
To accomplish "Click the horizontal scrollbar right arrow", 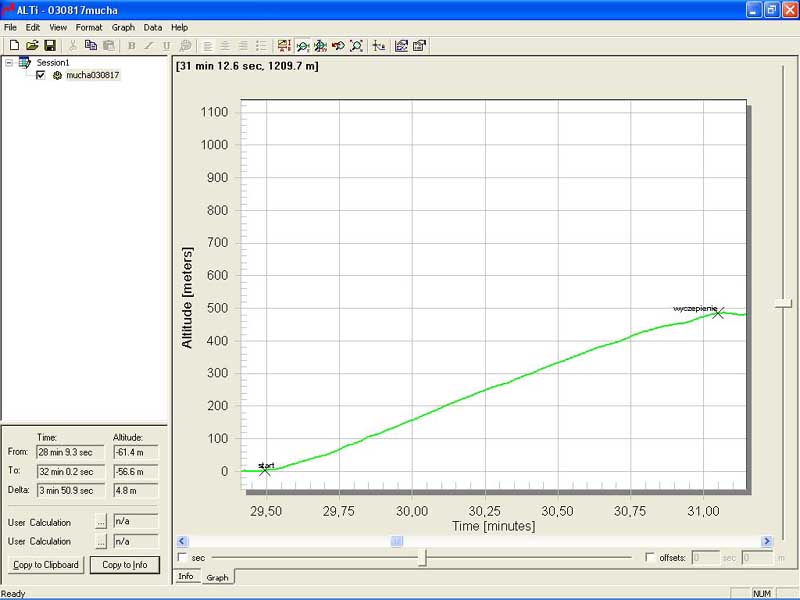I will point(767,541).
